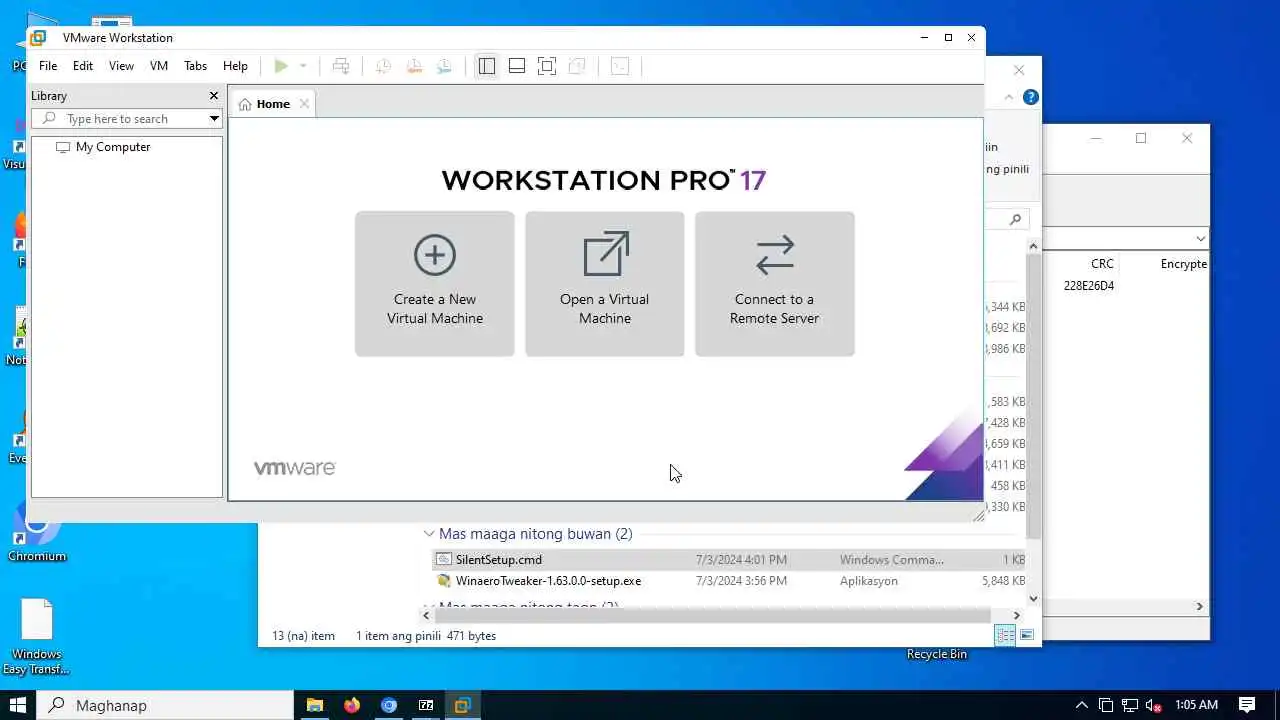Switch Explorer to large thumbnails view icon

(x=1026, y=636)
